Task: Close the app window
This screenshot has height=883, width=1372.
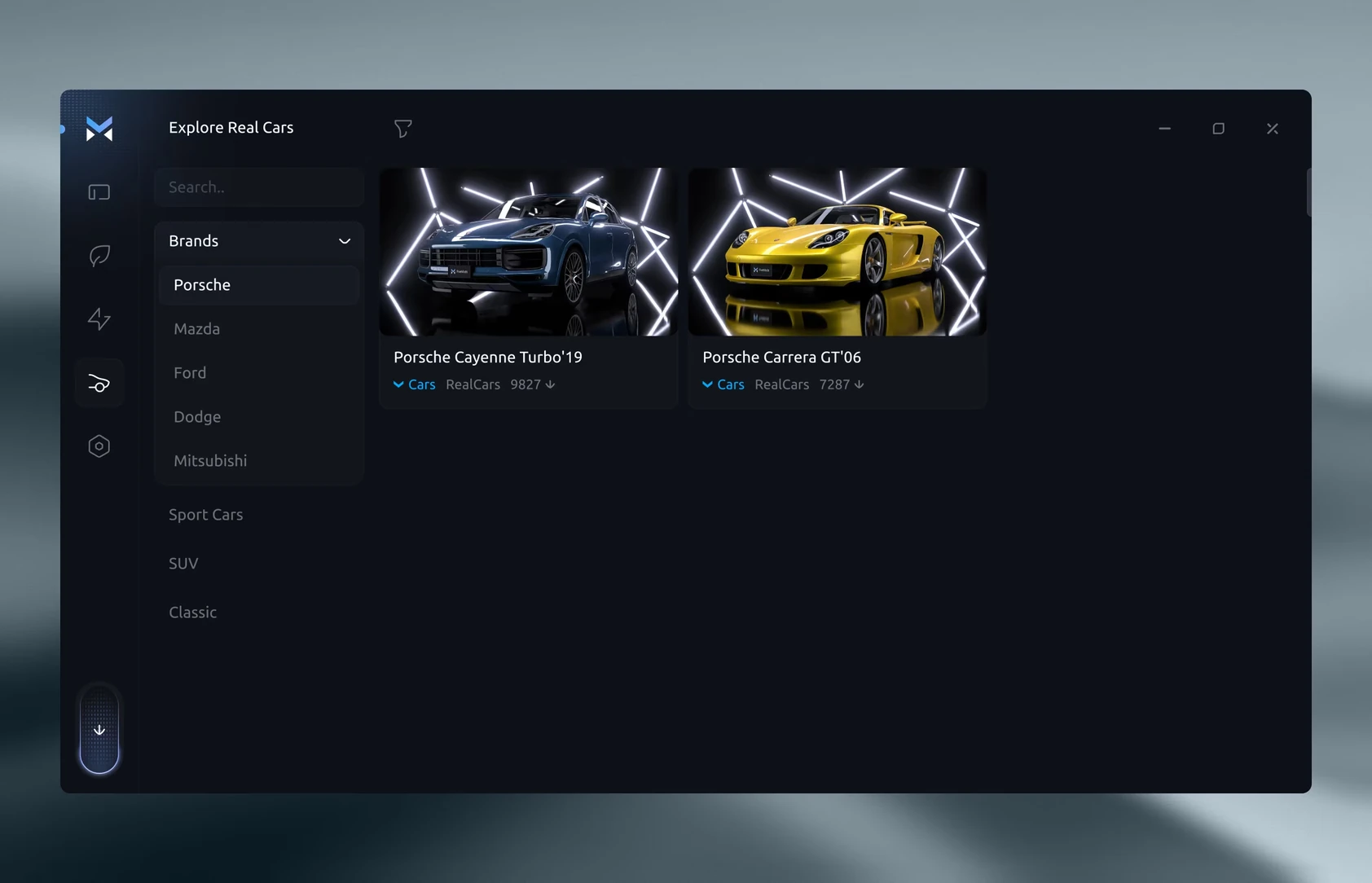Action: [1273, 129]
